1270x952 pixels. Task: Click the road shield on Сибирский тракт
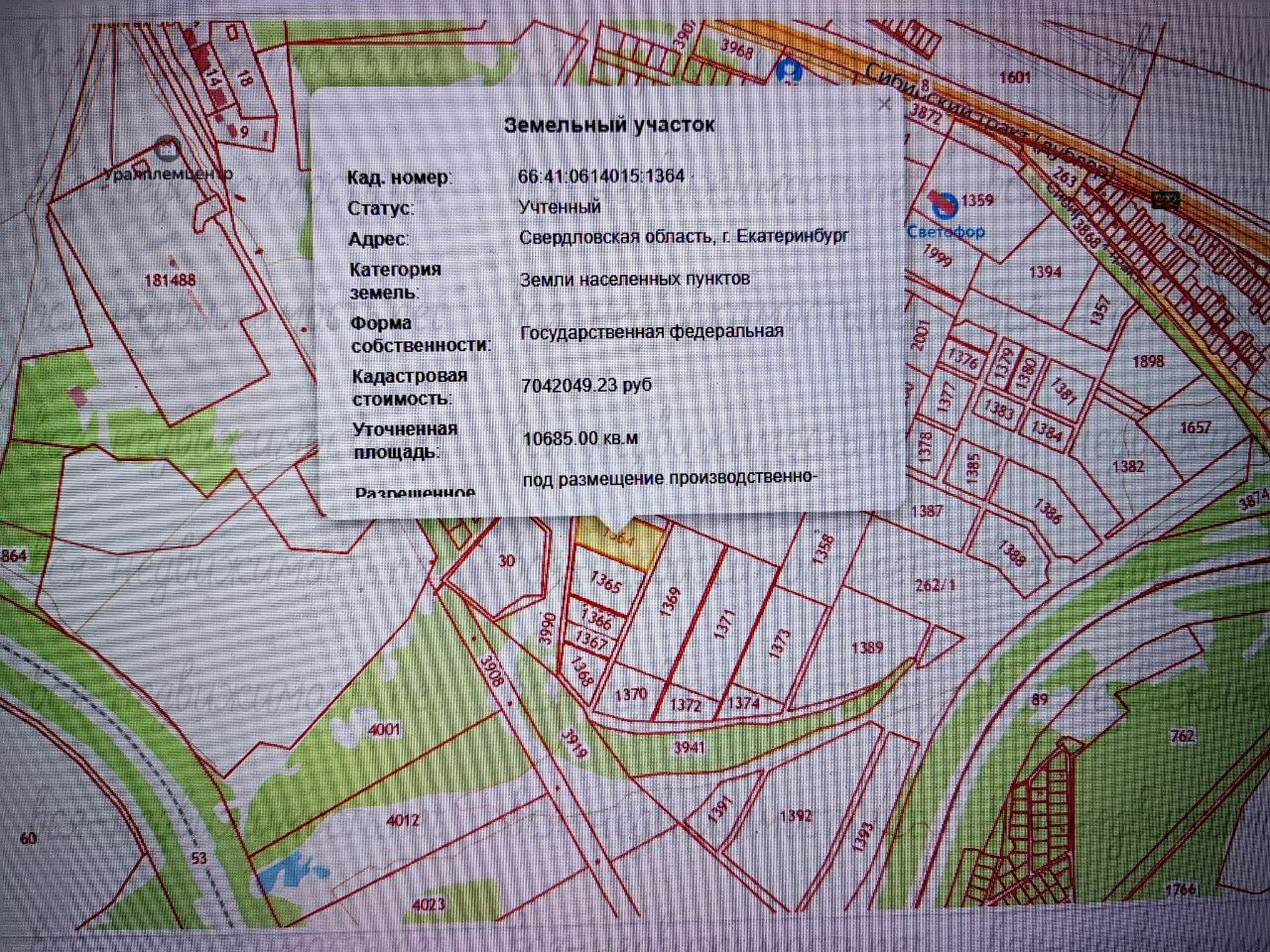click(1167, 199)
